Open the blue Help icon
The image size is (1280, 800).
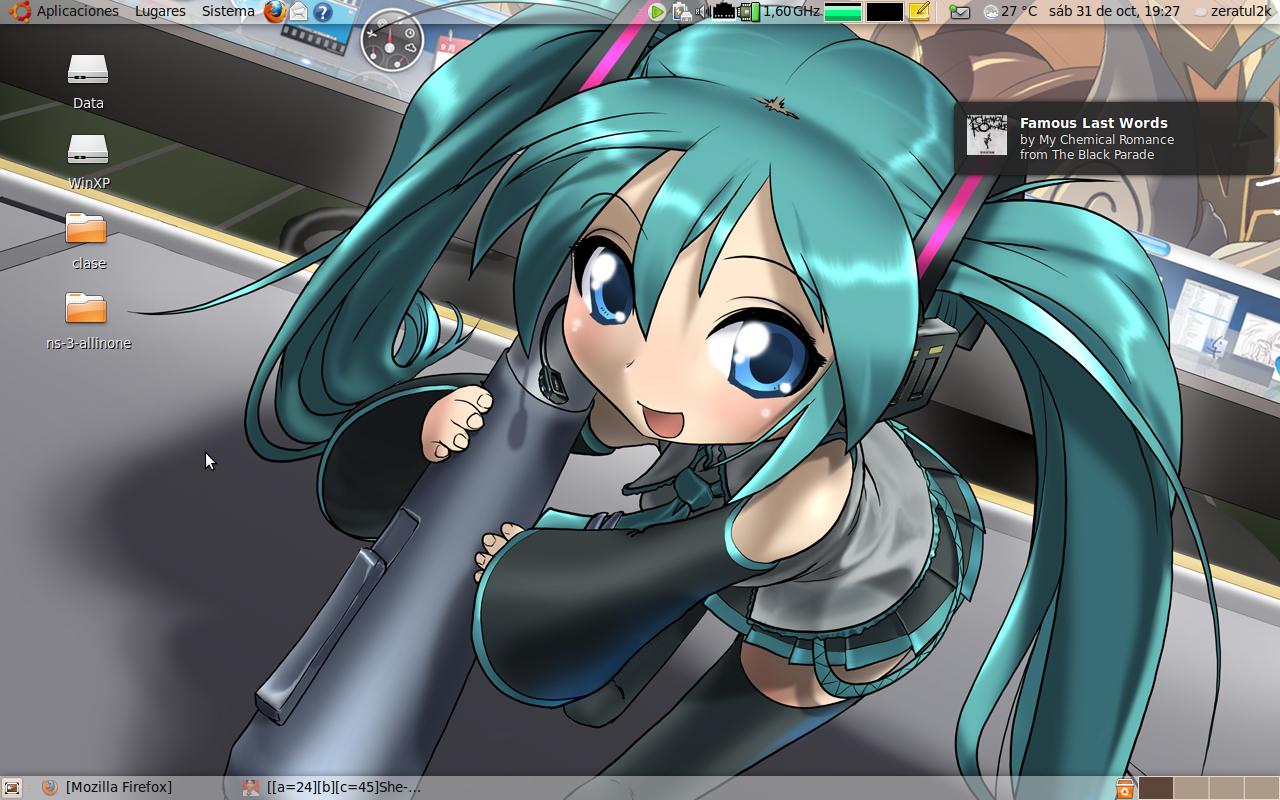[x=322, y=12]
